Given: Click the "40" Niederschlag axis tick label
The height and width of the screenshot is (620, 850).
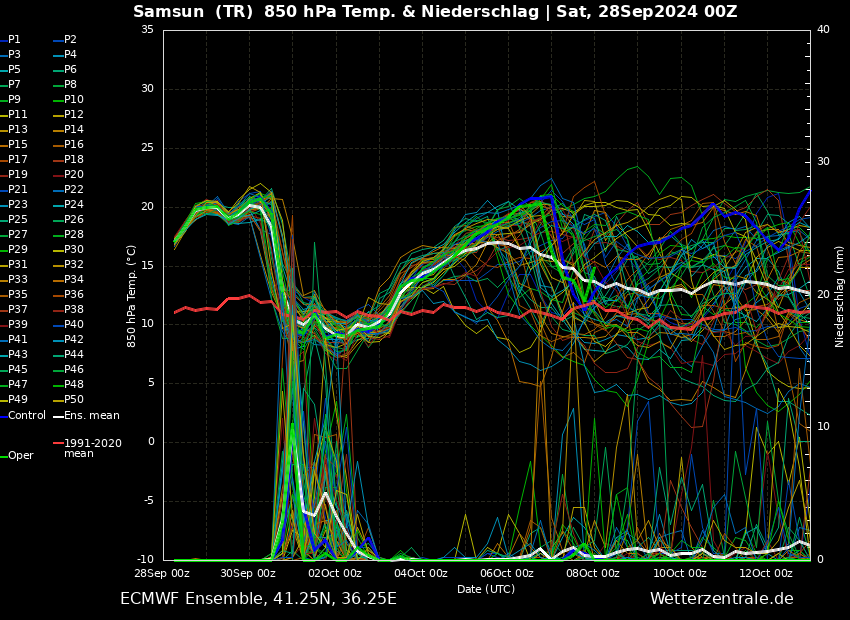Looking at the screenshot, I should 823,29.
